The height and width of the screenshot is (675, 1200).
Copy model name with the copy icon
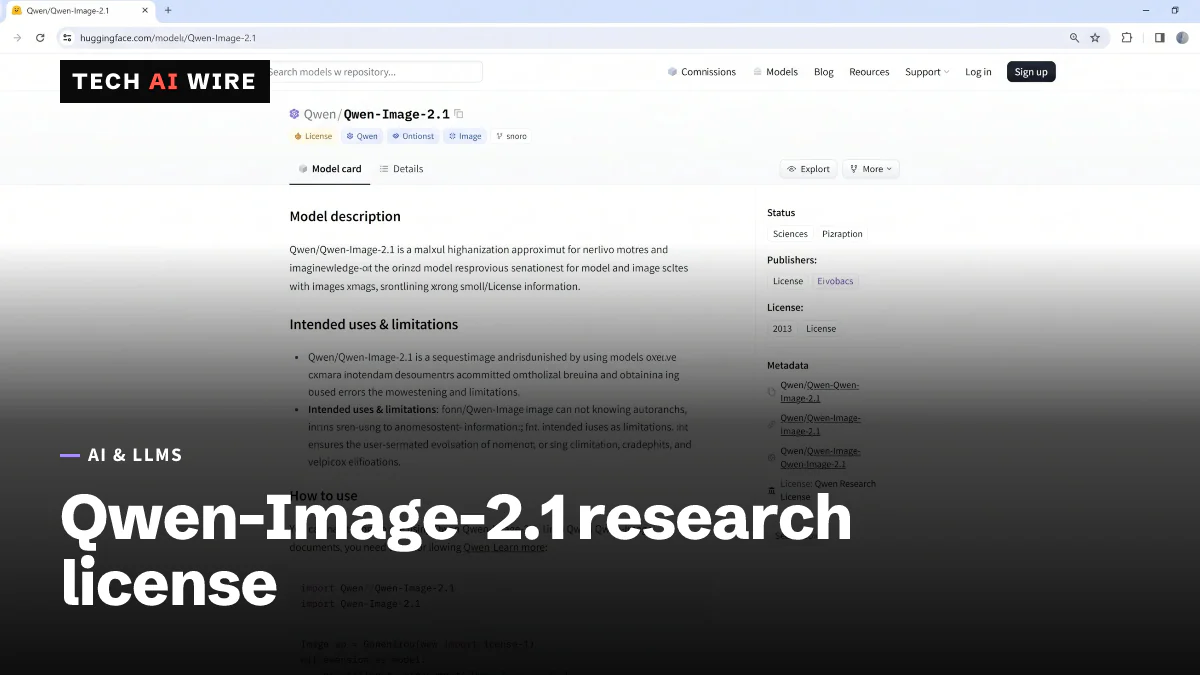click(459, 114)
